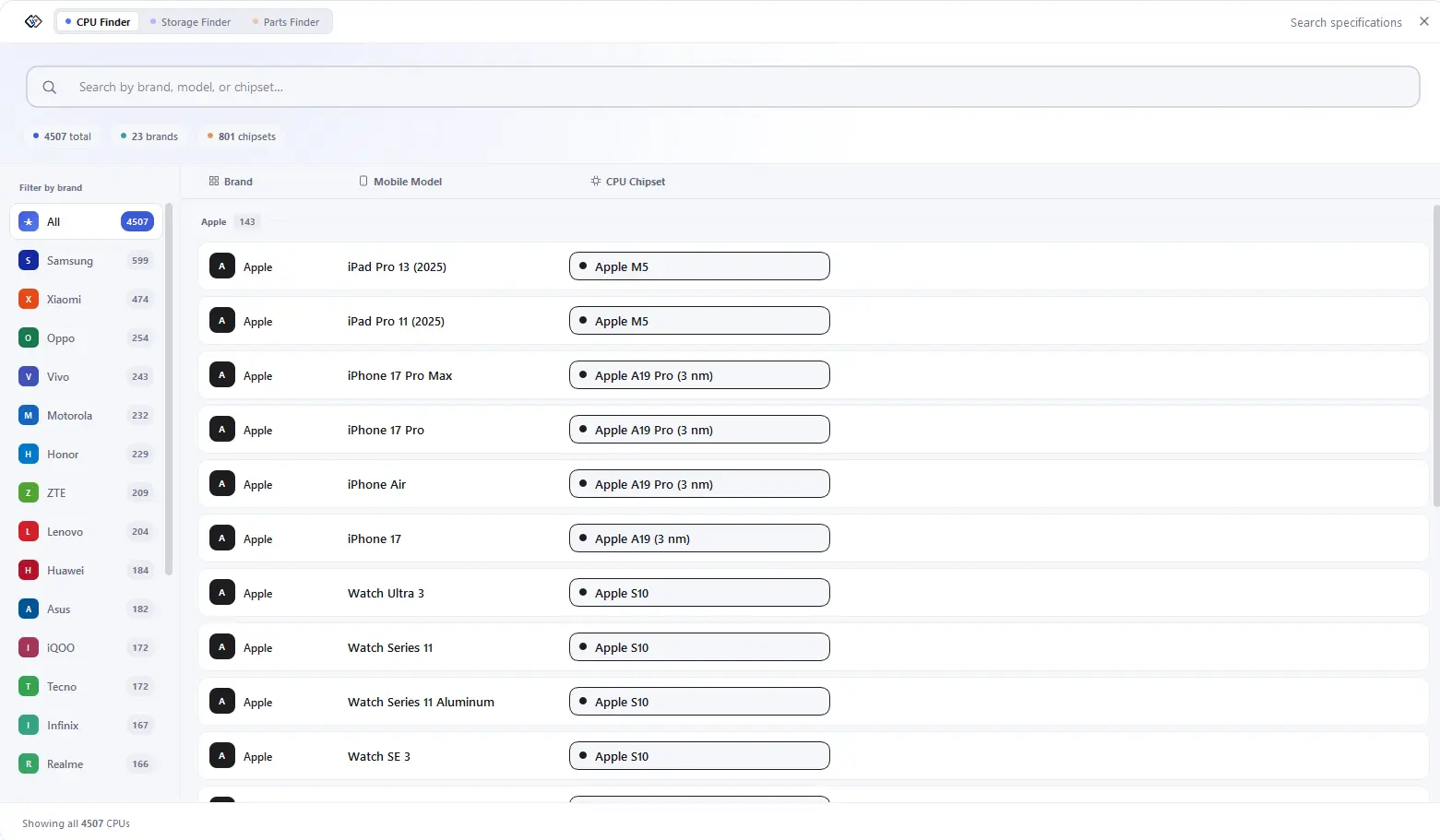Click the brand list sidebar scrollbar
The width and height of the screenshot is (1440, 840).
[169, 389]
